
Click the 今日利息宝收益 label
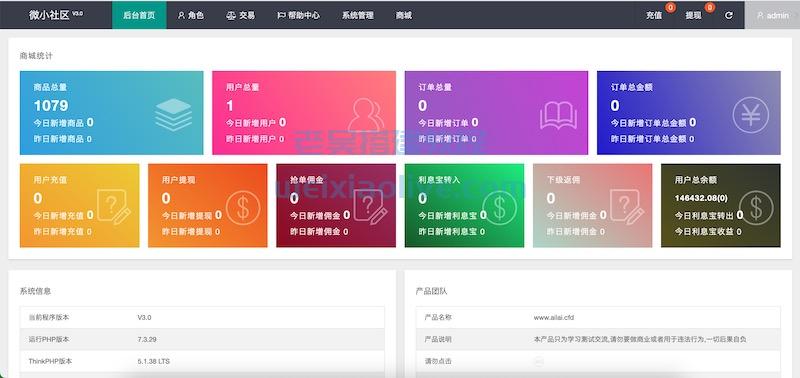pos(704,232)
